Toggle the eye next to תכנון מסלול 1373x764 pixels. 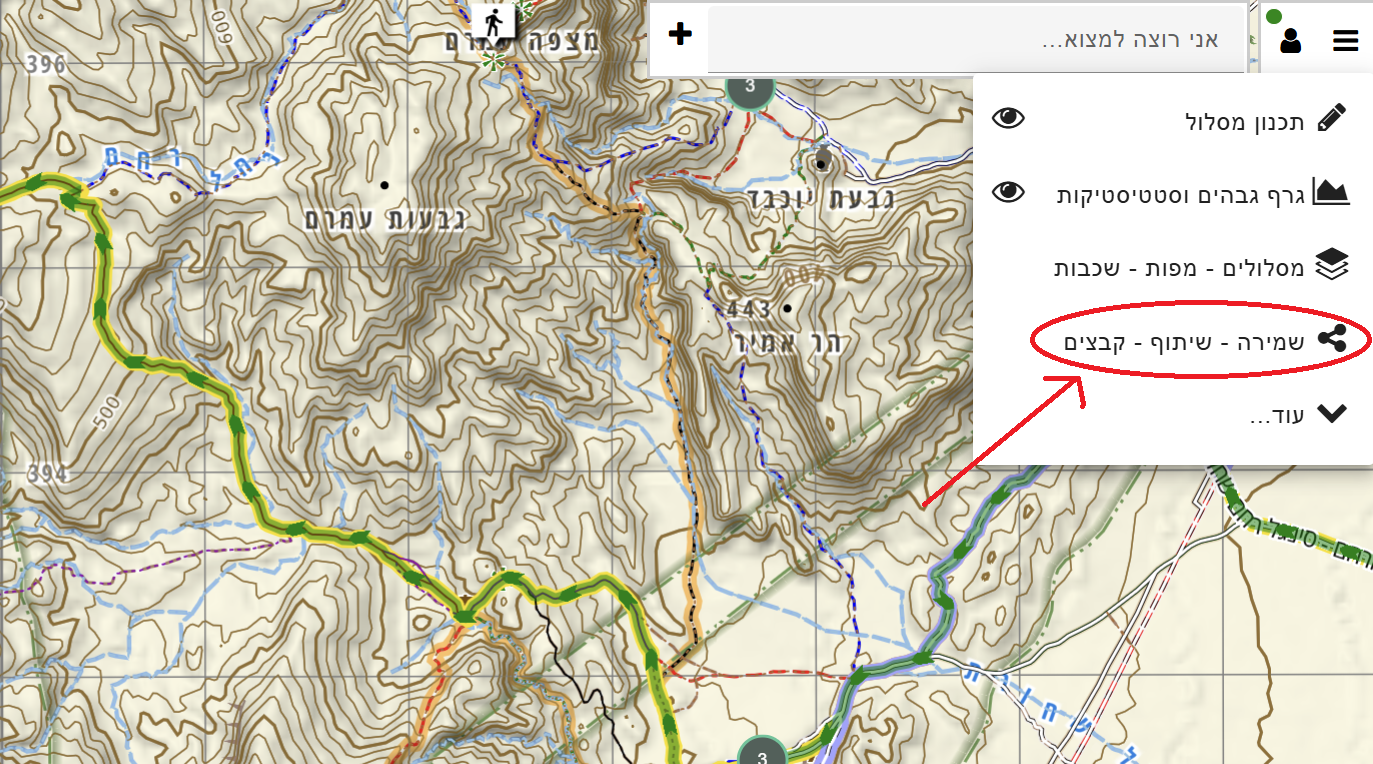pyautogui.click(x=1008, y=118)
